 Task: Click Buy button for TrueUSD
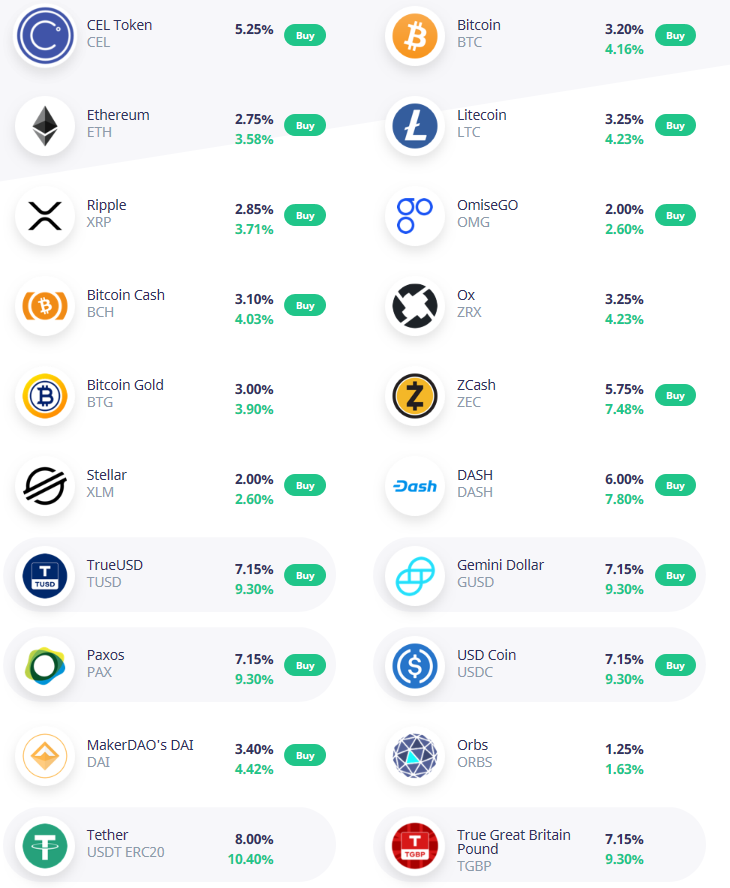pos(305,575)
